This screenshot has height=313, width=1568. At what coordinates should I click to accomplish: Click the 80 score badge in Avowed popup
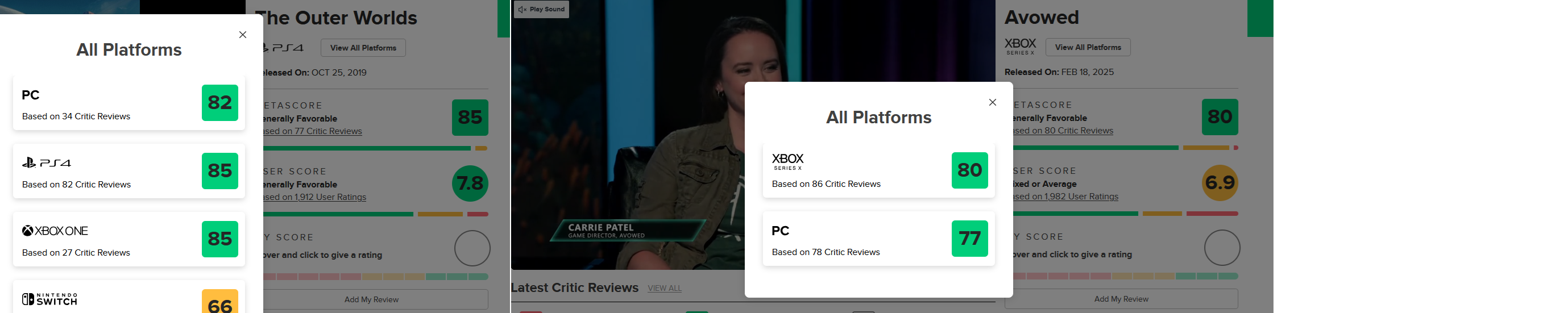click(x=970, y=170)
